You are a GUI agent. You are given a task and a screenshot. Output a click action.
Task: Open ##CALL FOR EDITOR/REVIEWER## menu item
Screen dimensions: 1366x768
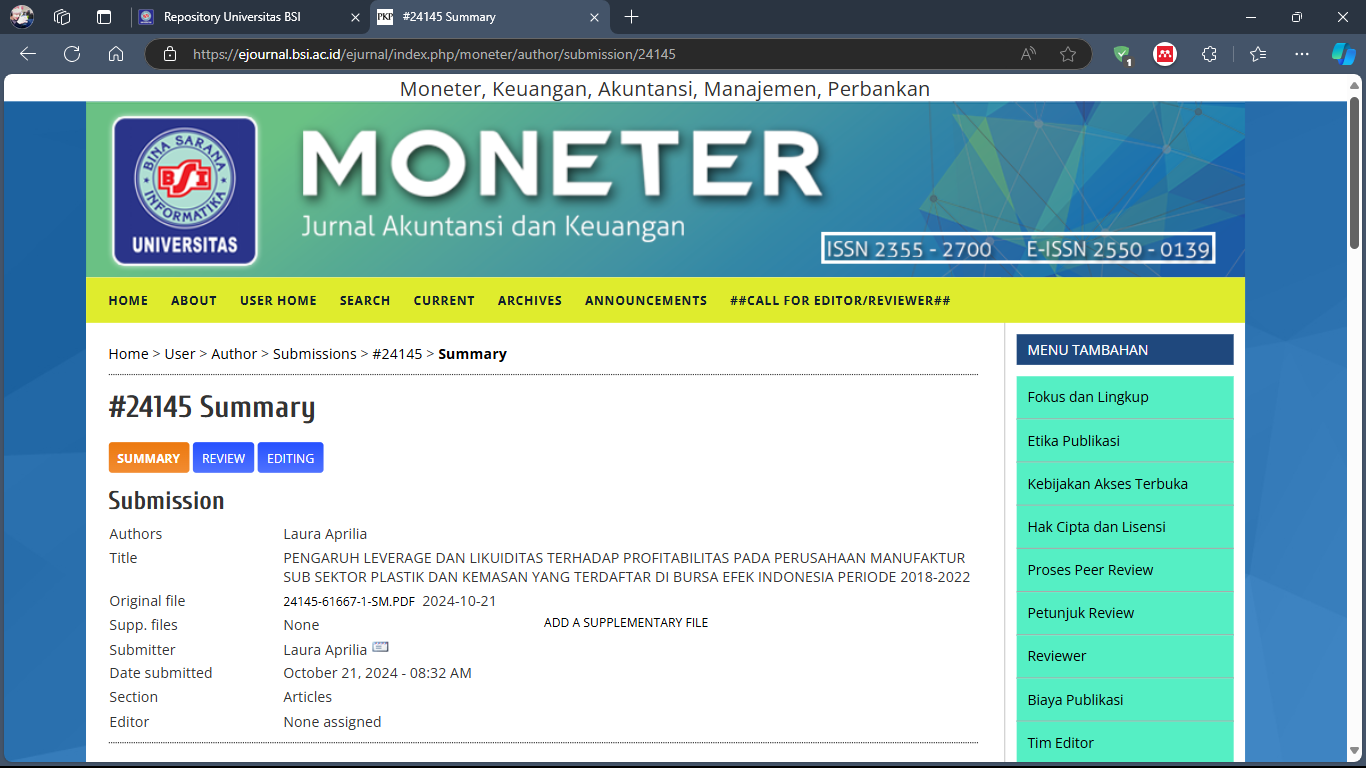840,300
